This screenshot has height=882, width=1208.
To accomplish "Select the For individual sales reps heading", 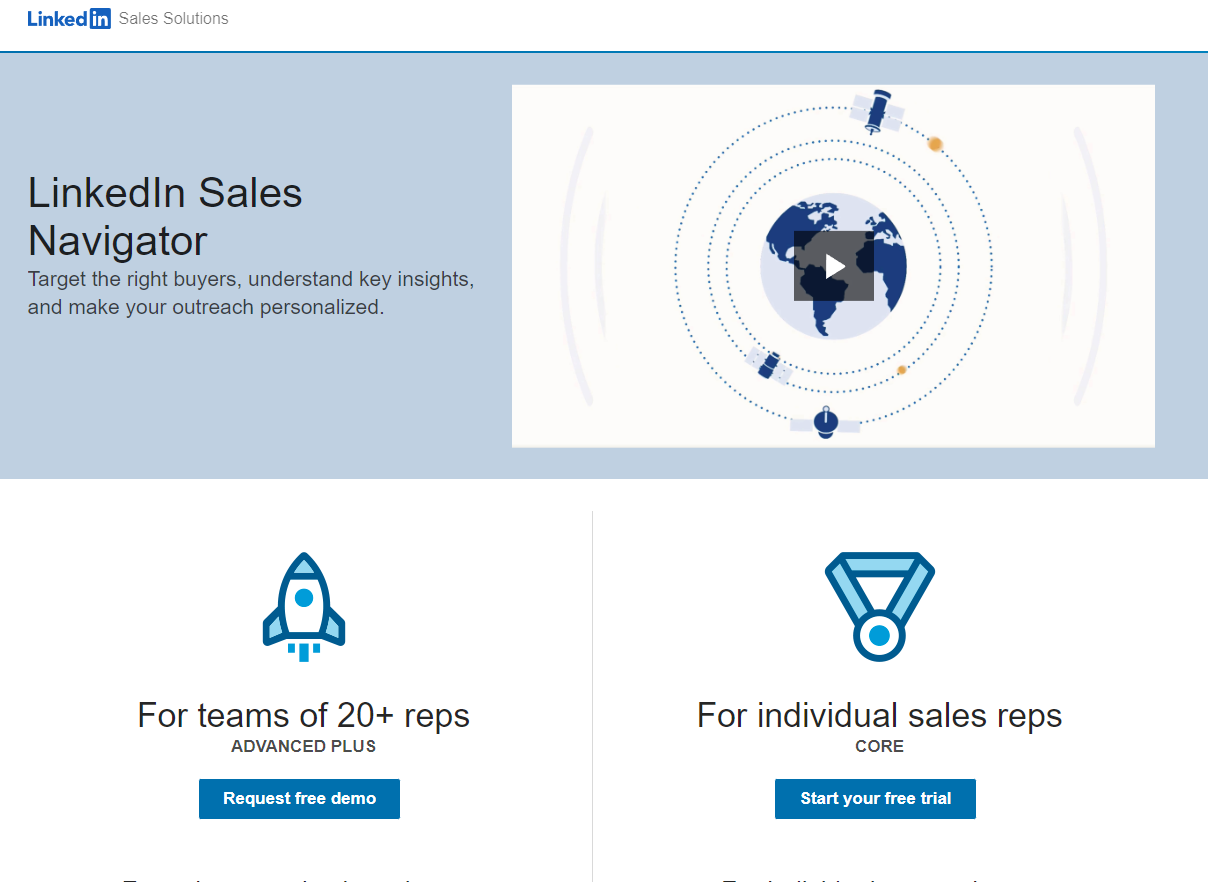I will 879,715.
